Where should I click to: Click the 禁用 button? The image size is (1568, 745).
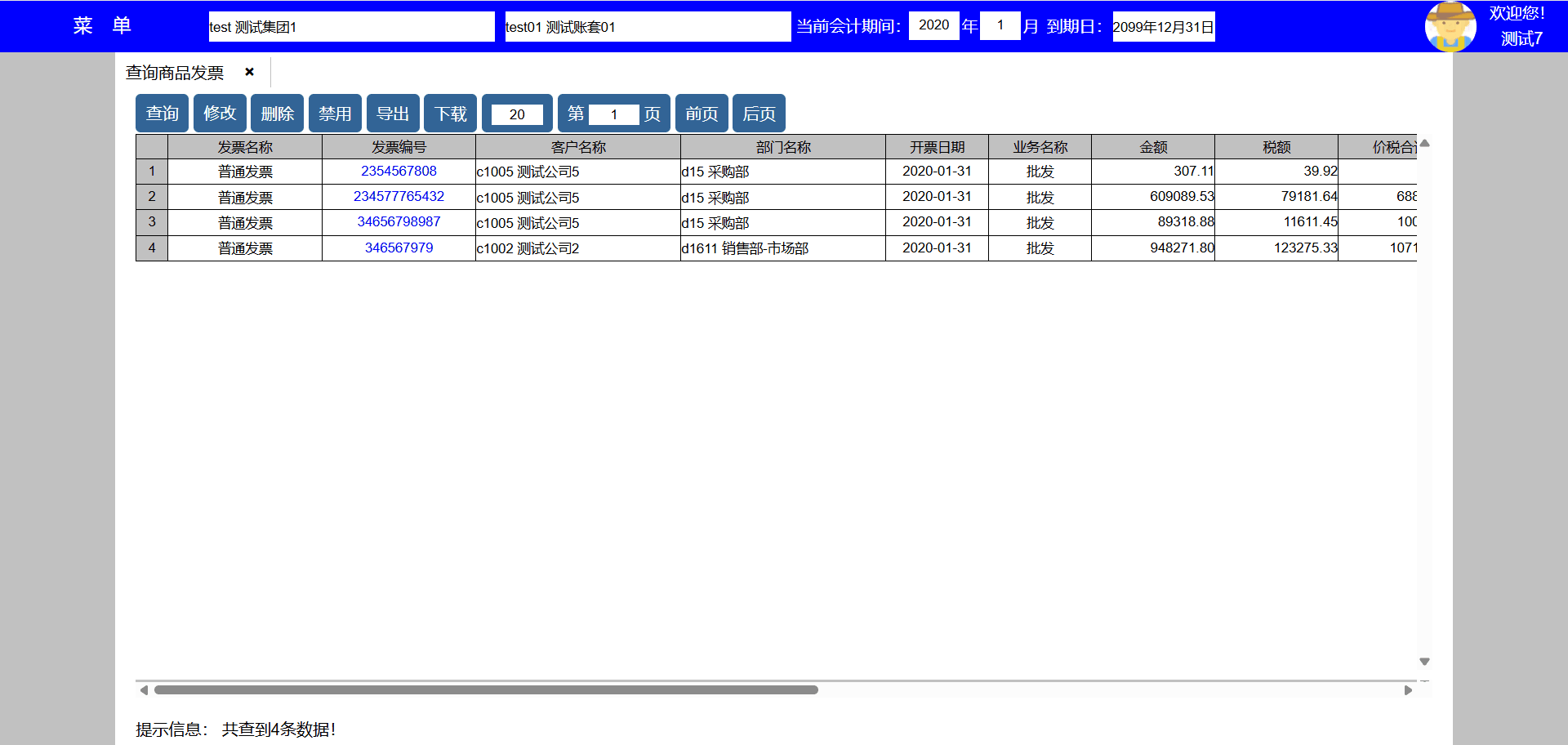[335, 114]
